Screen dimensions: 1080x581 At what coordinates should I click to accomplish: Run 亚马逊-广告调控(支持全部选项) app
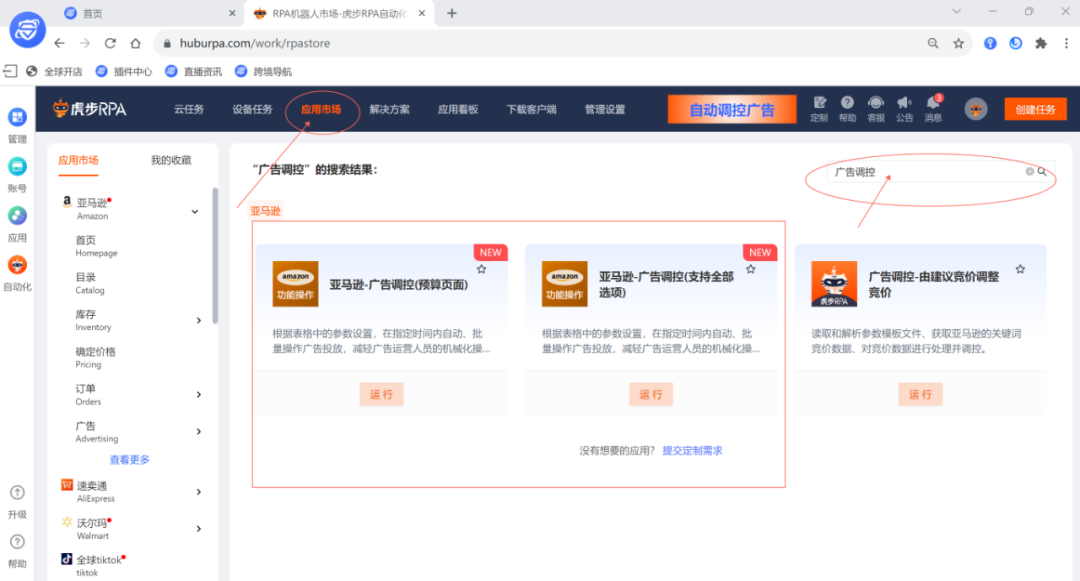coord(651,394)
